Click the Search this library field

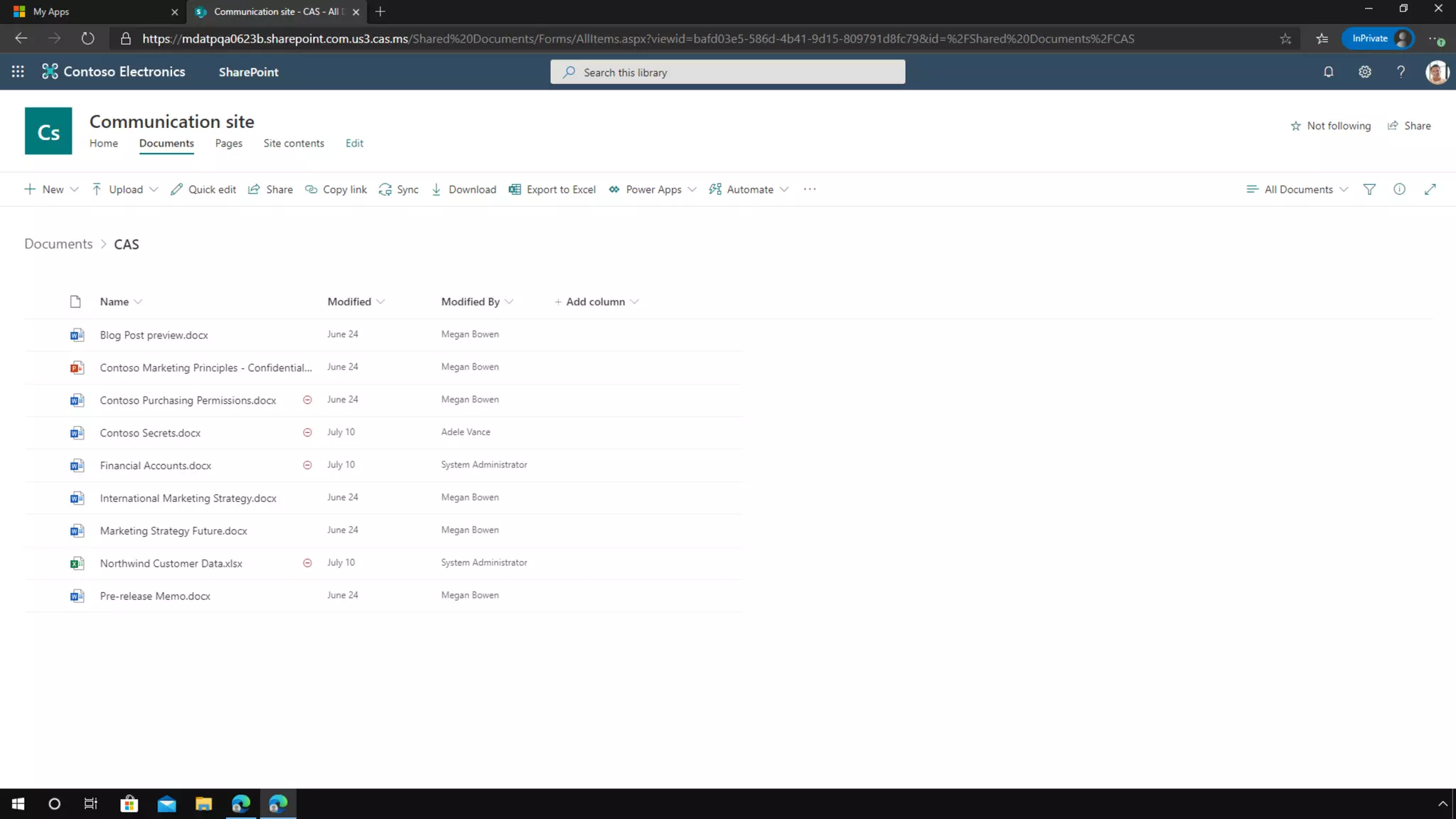727,72
